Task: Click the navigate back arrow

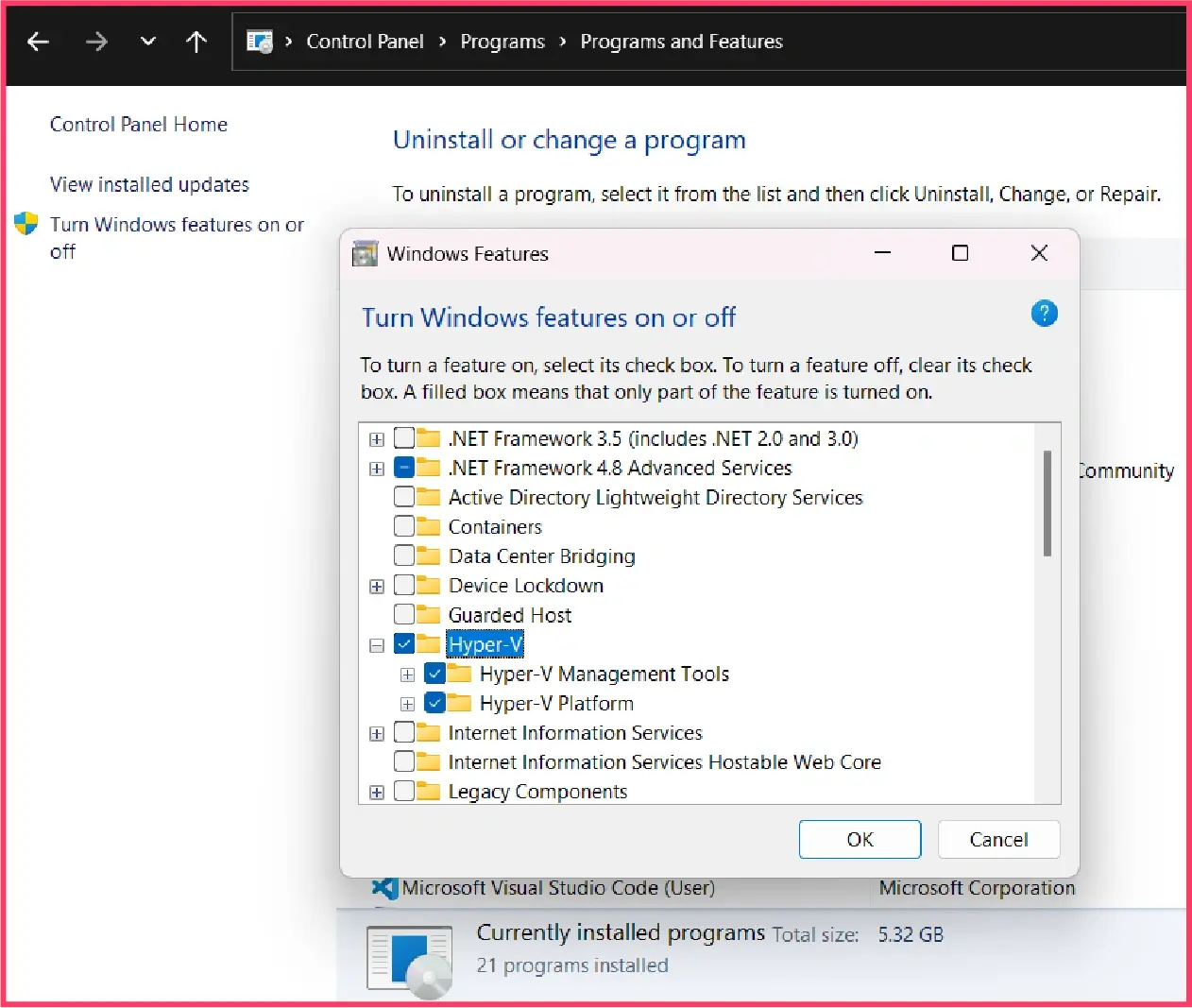Action: coord(38,41)
